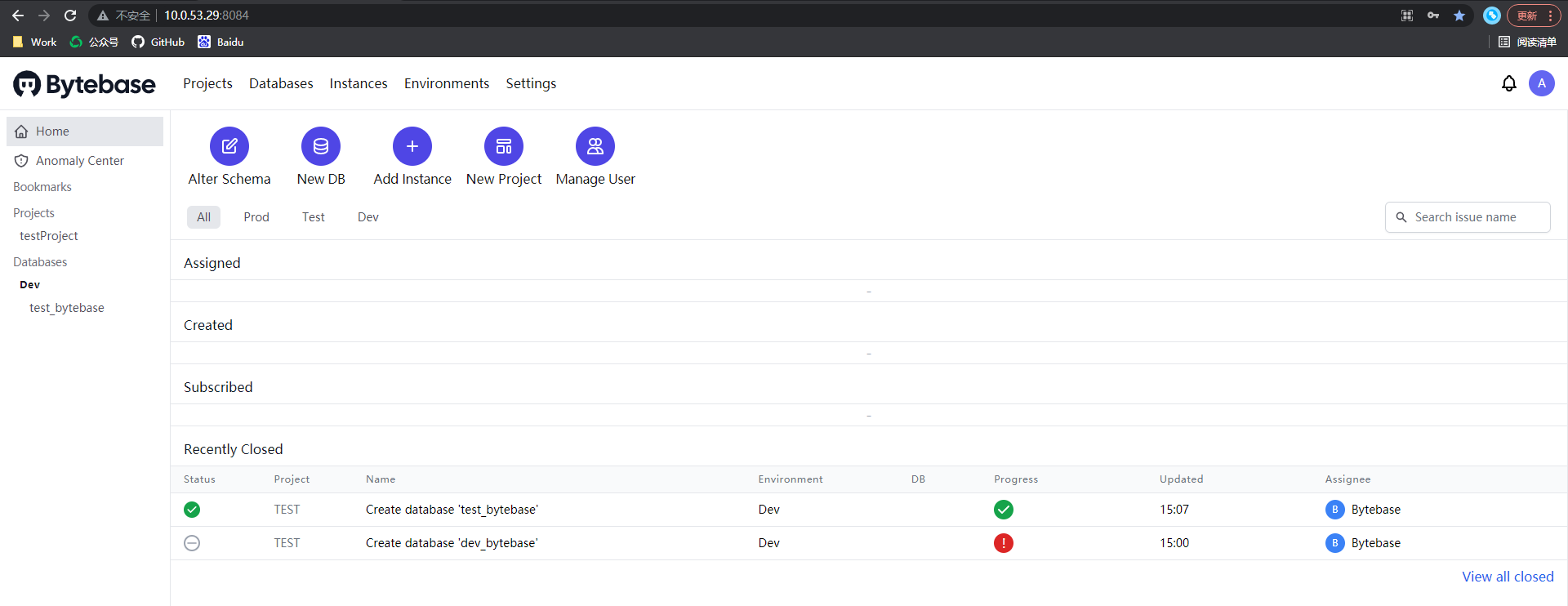Click the New Project icon

[x=504, y=146]
